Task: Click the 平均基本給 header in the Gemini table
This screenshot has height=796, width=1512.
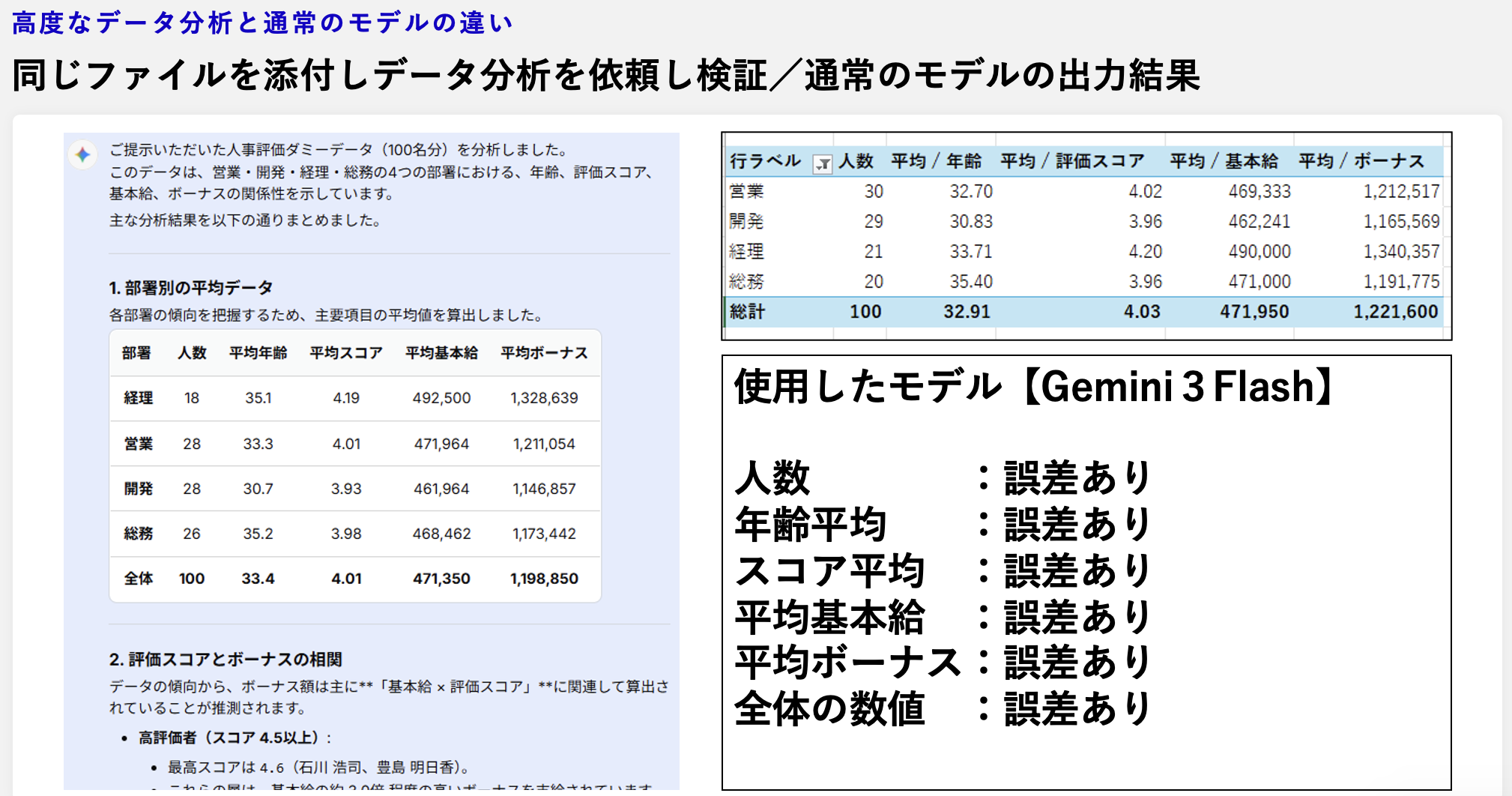Action: [441, 353]
